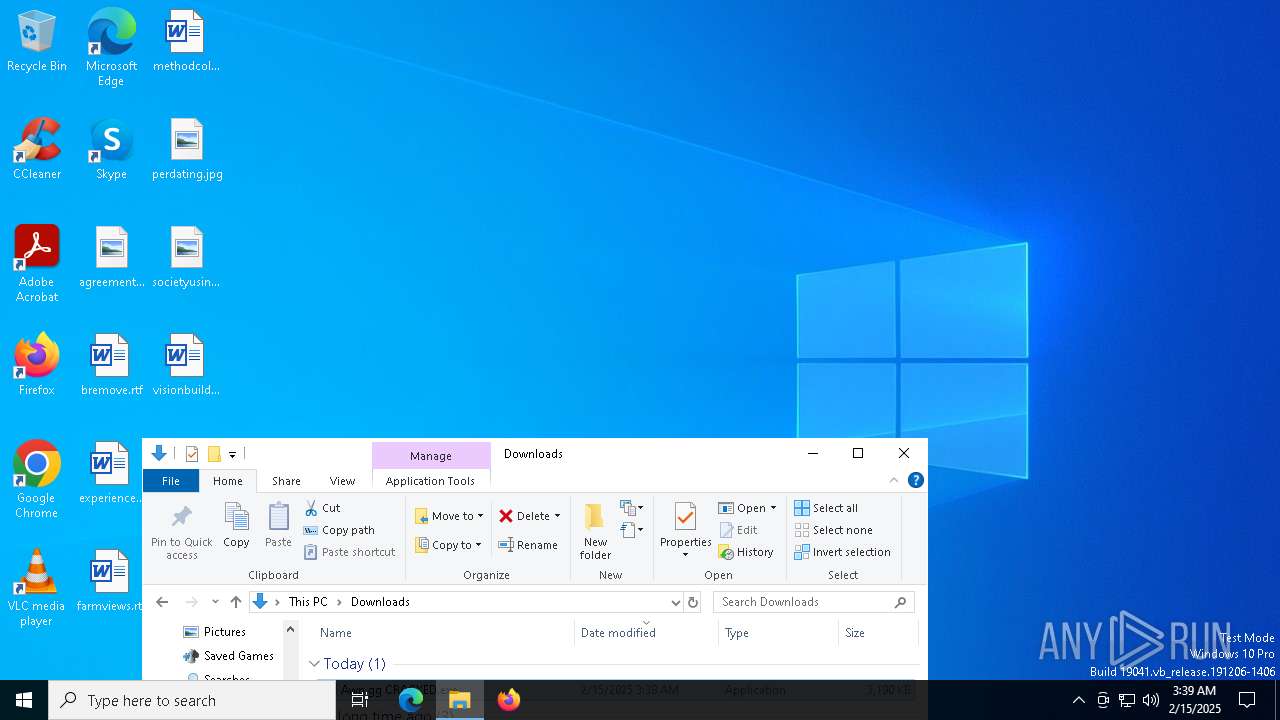The height and width of the screenshot is (720, 1280).
Task: Open the Delete options dropdown
Action: pyautogui.click(x=557, y=516)
